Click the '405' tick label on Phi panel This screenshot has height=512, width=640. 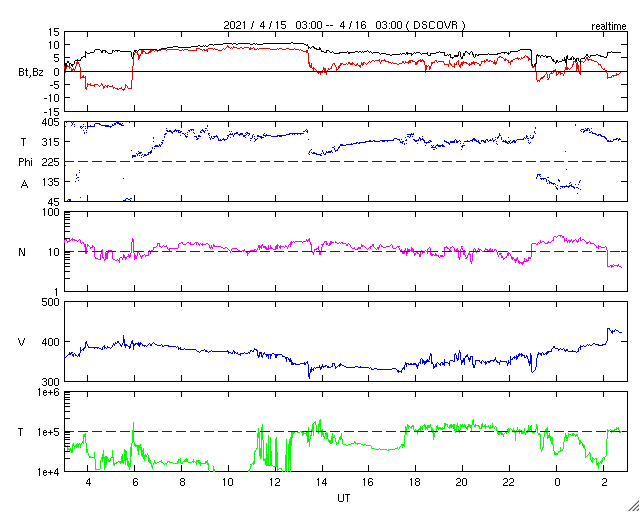51,122
